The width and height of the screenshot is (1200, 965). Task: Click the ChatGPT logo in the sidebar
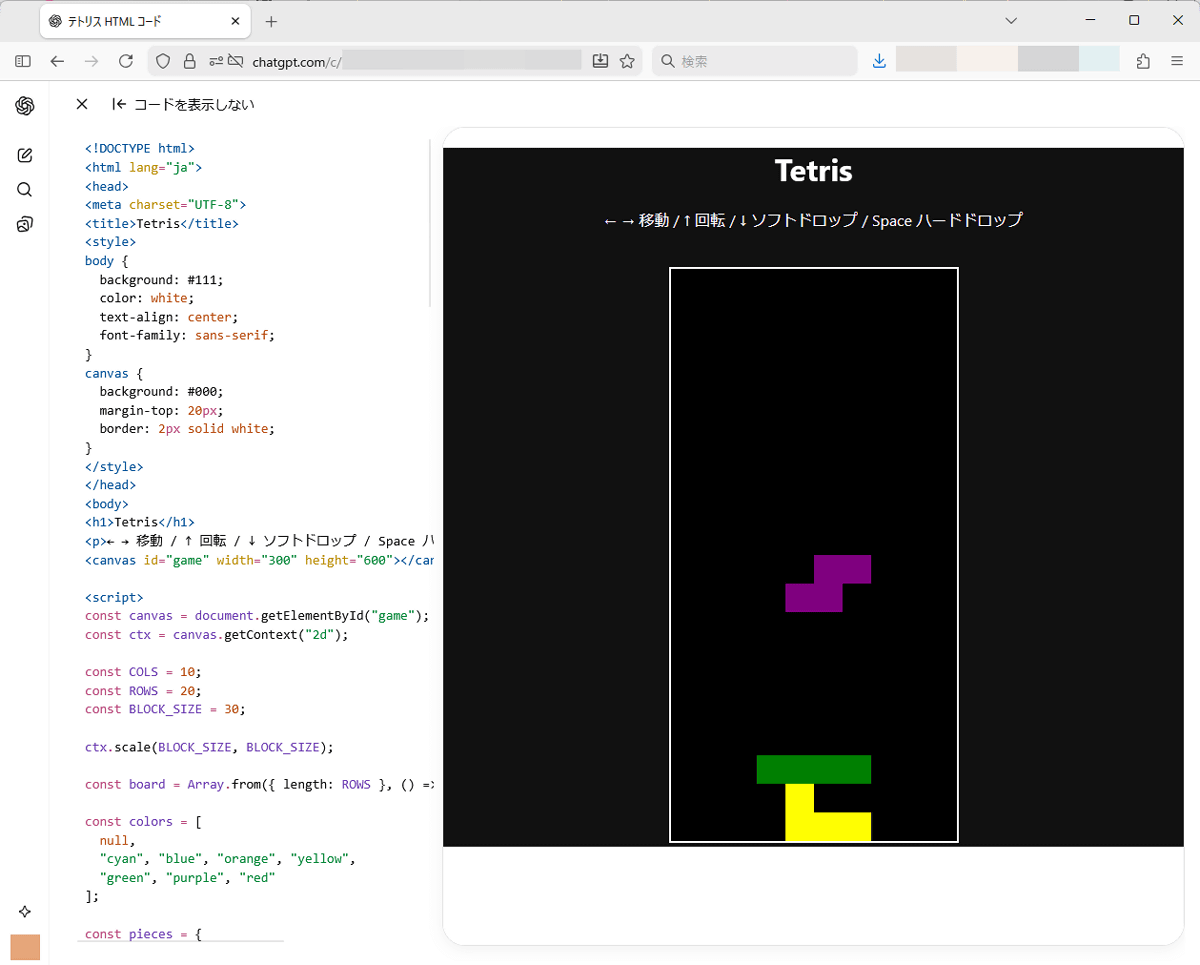(x=25, y=106)
